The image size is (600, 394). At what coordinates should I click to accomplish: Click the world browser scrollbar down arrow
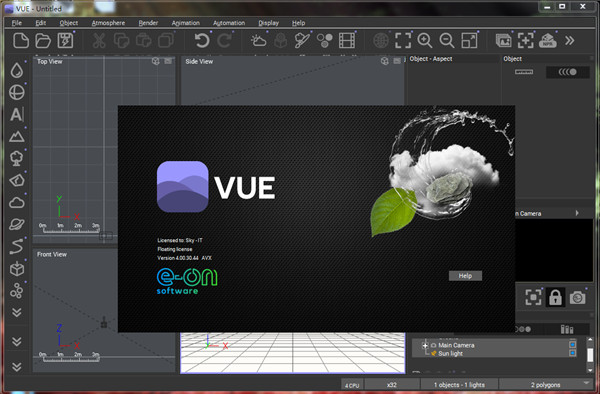(590, 370)
